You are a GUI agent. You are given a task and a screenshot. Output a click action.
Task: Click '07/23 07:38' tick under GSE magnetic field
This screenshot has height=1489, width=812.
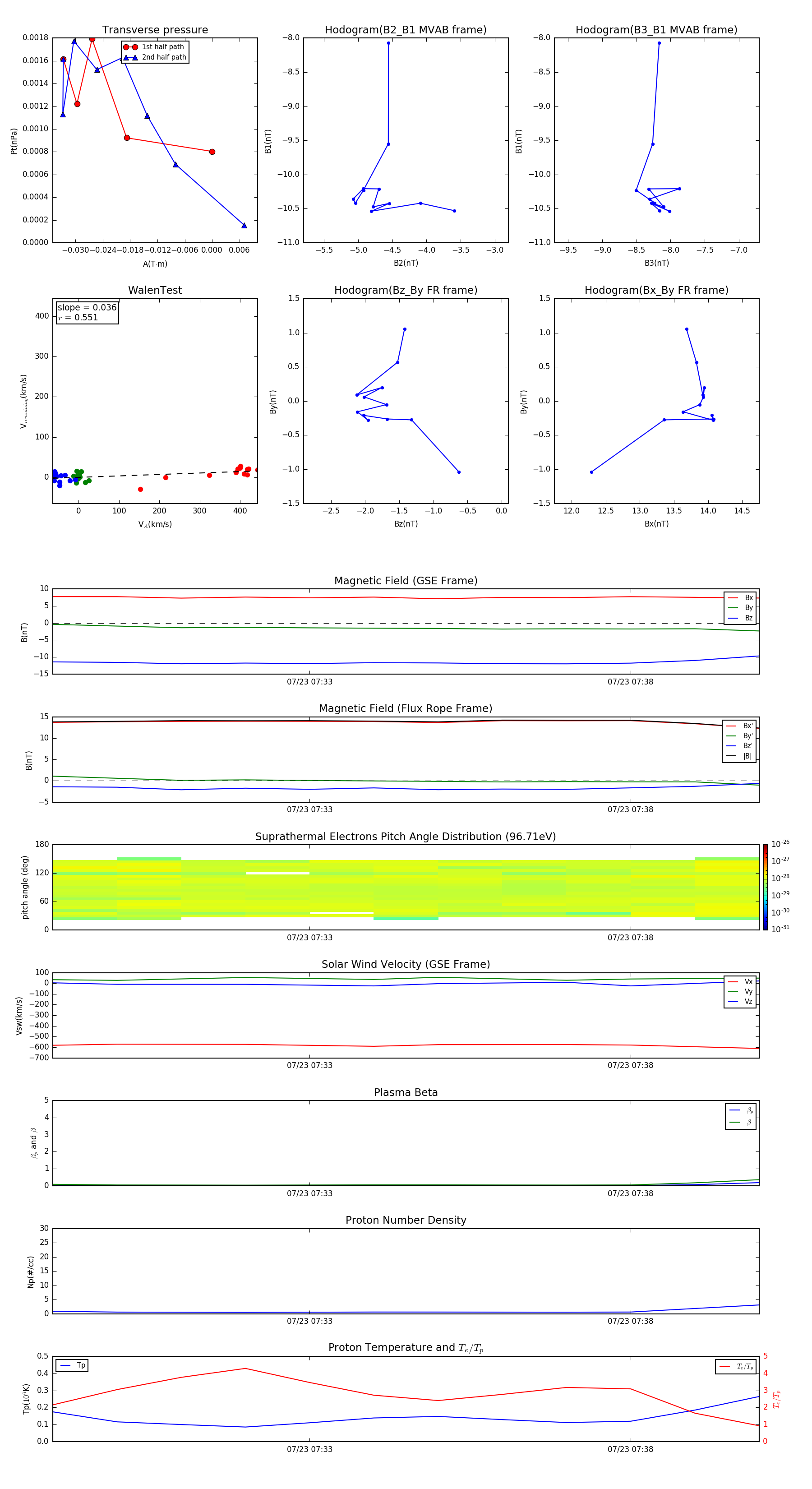click(630, 681)
